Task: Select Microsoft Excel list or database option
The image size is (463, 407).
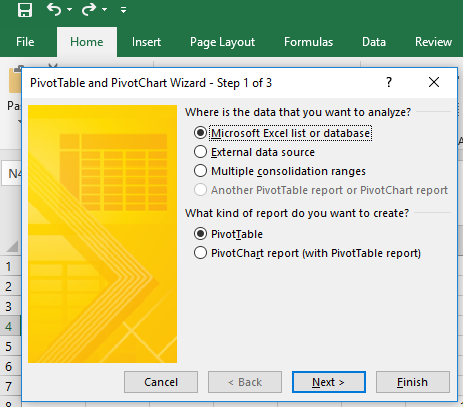Action: 283,133
